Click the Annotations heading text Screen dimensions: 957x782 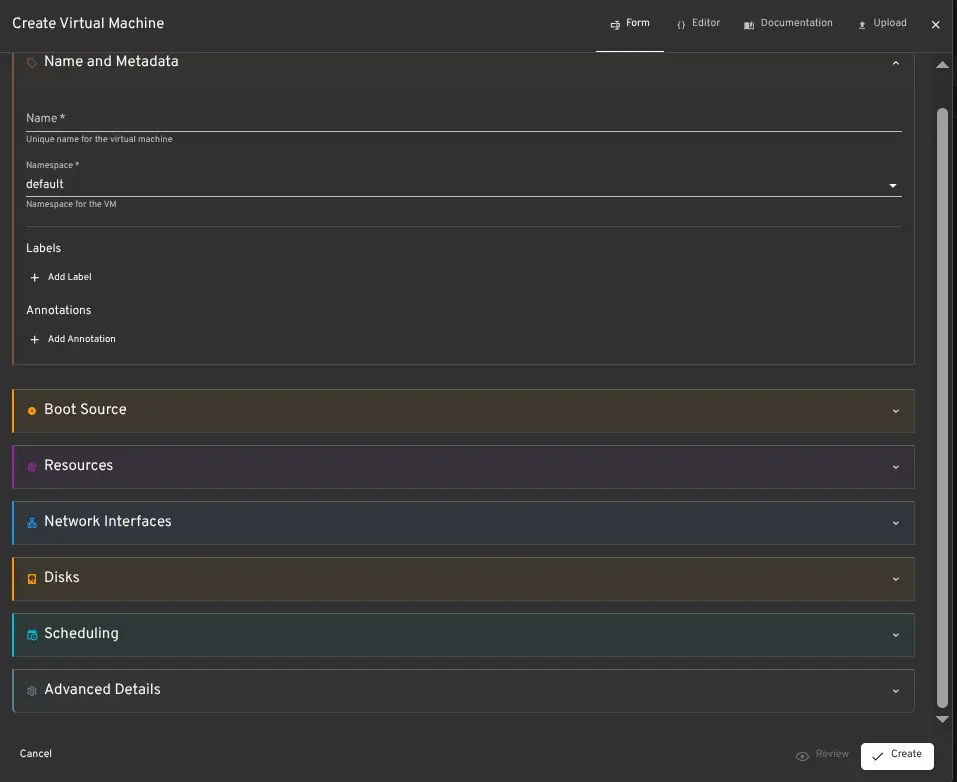pos(59,310)
